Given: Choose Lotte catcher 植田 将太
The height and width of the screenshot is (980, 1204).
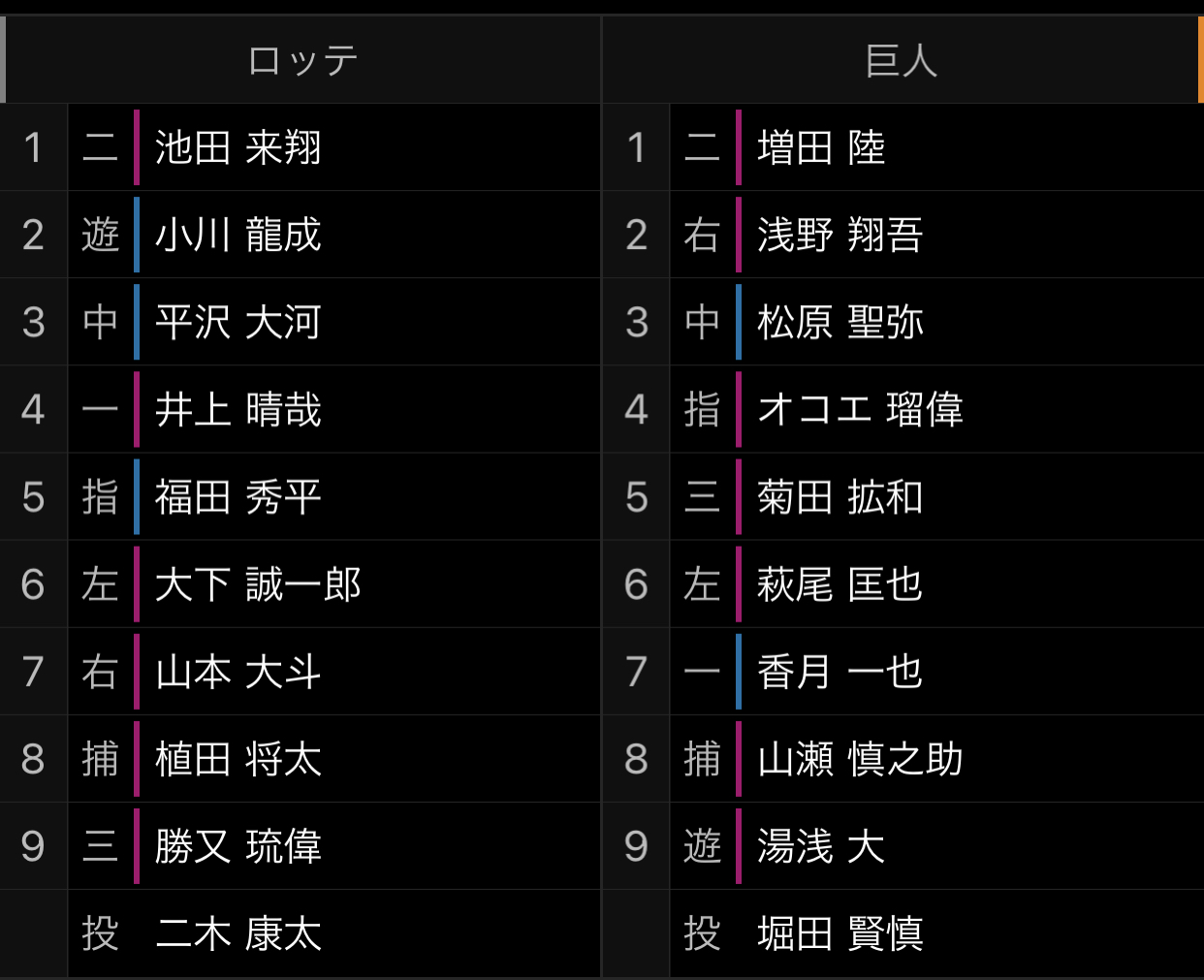Looking at the screenshot, I should click(x=238, y=759).
